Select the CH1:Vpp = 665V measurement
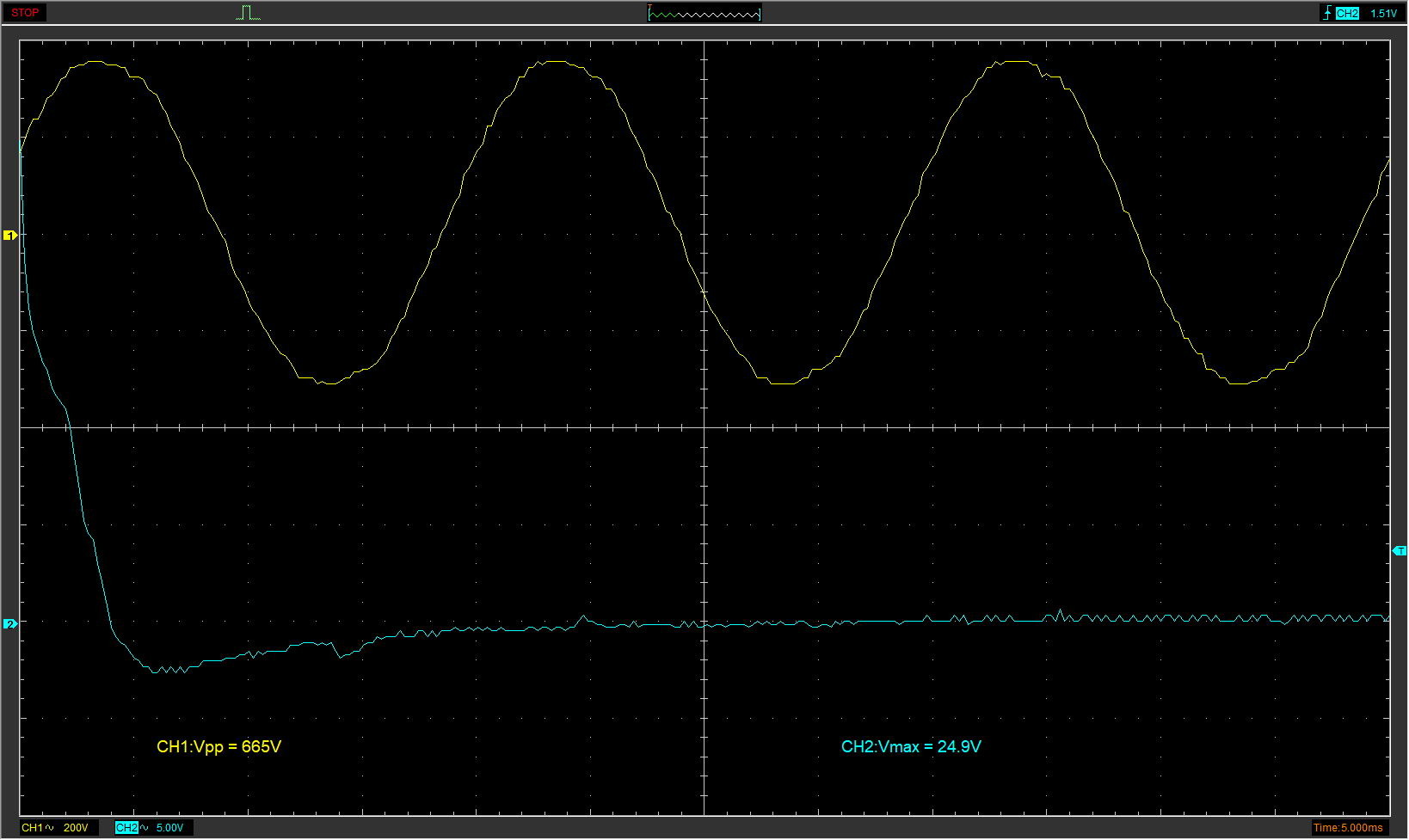The image size is (1409, 840). pos(218,746)
